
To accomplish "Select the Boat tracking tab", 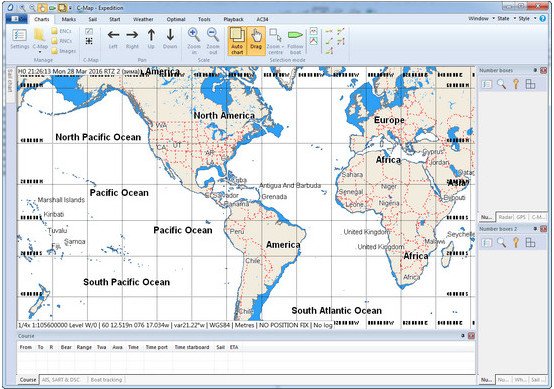I will point(106,380).
